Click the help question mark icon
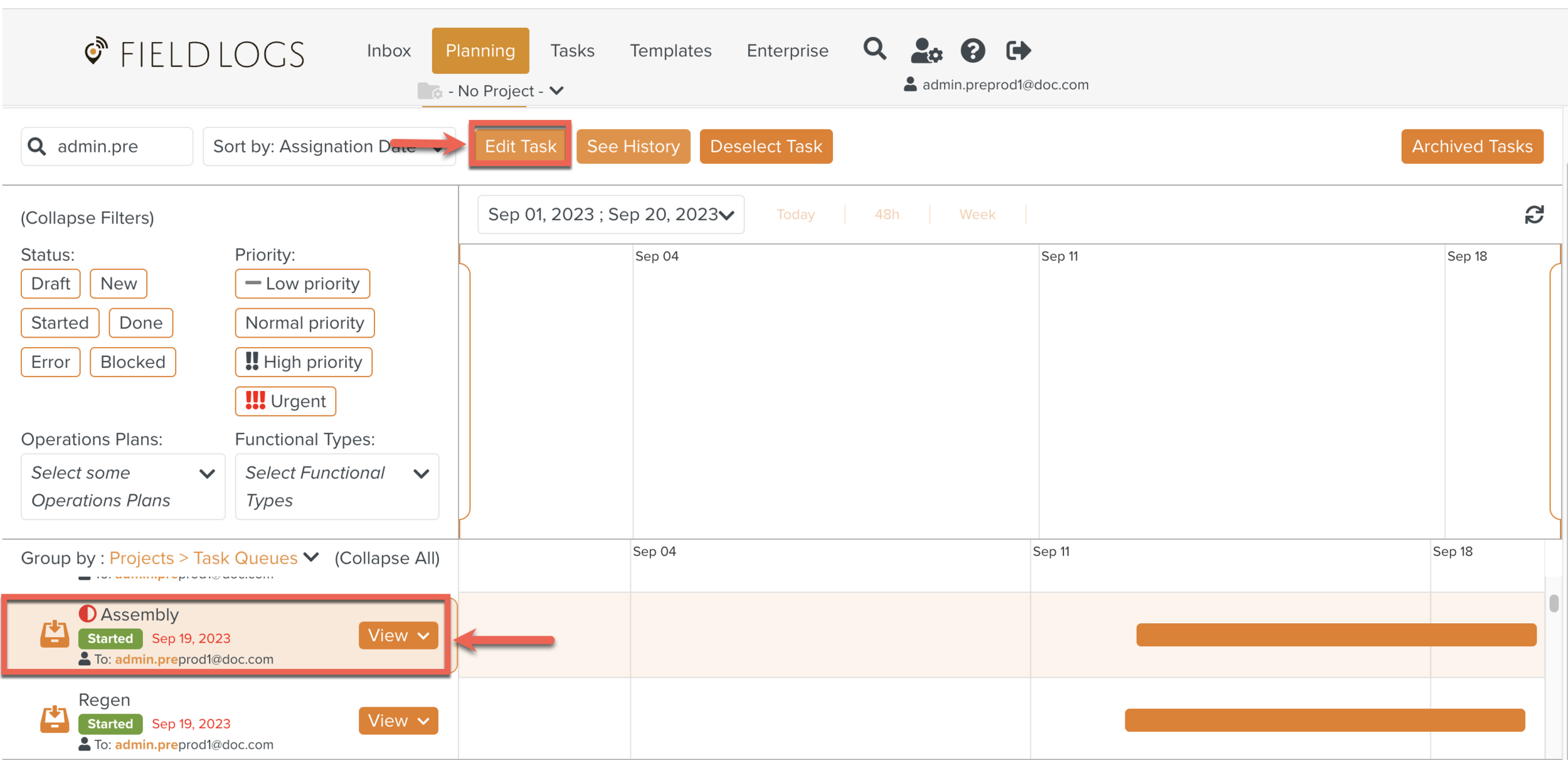The image size is (1568, 760). [x=972, y=50]
